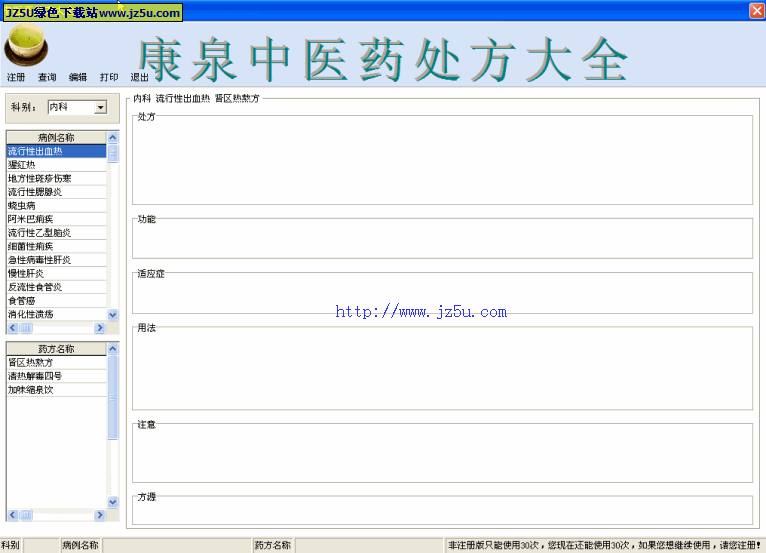Image resolution: width=766 pixels, height=553 pixels.
Task: Open the 打印 menu
Action: [x=108, y=77]
